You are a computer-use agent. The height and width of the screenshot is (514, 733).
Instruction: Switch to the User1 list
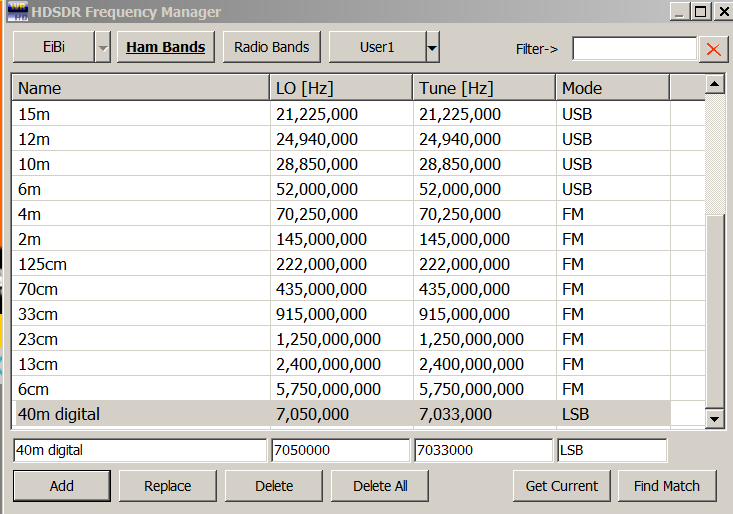(377, 47)
